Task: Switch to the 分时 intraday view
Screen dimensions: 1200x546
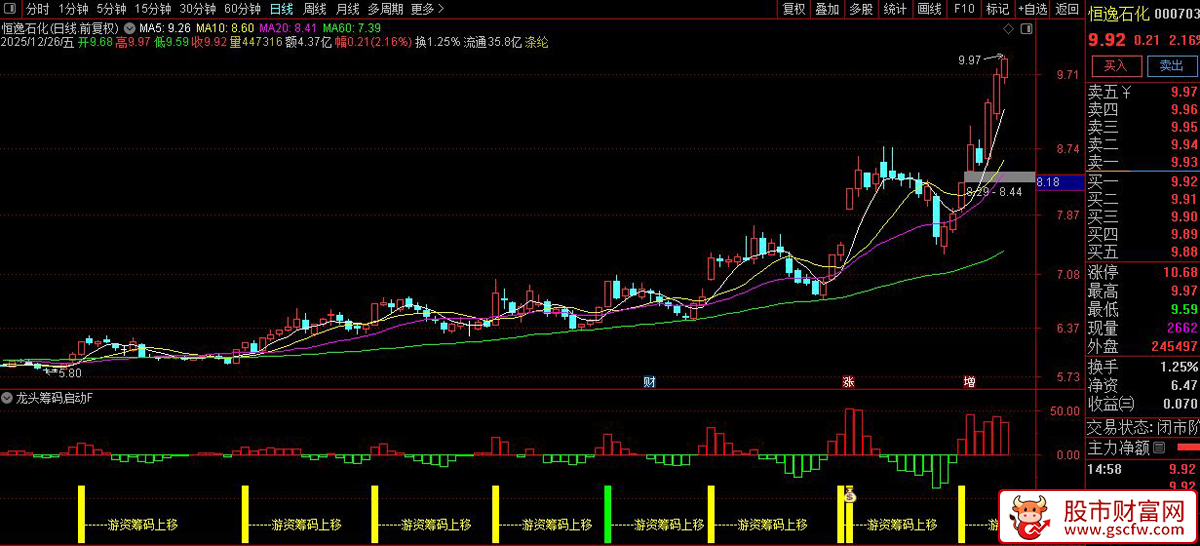Action: 37,9
